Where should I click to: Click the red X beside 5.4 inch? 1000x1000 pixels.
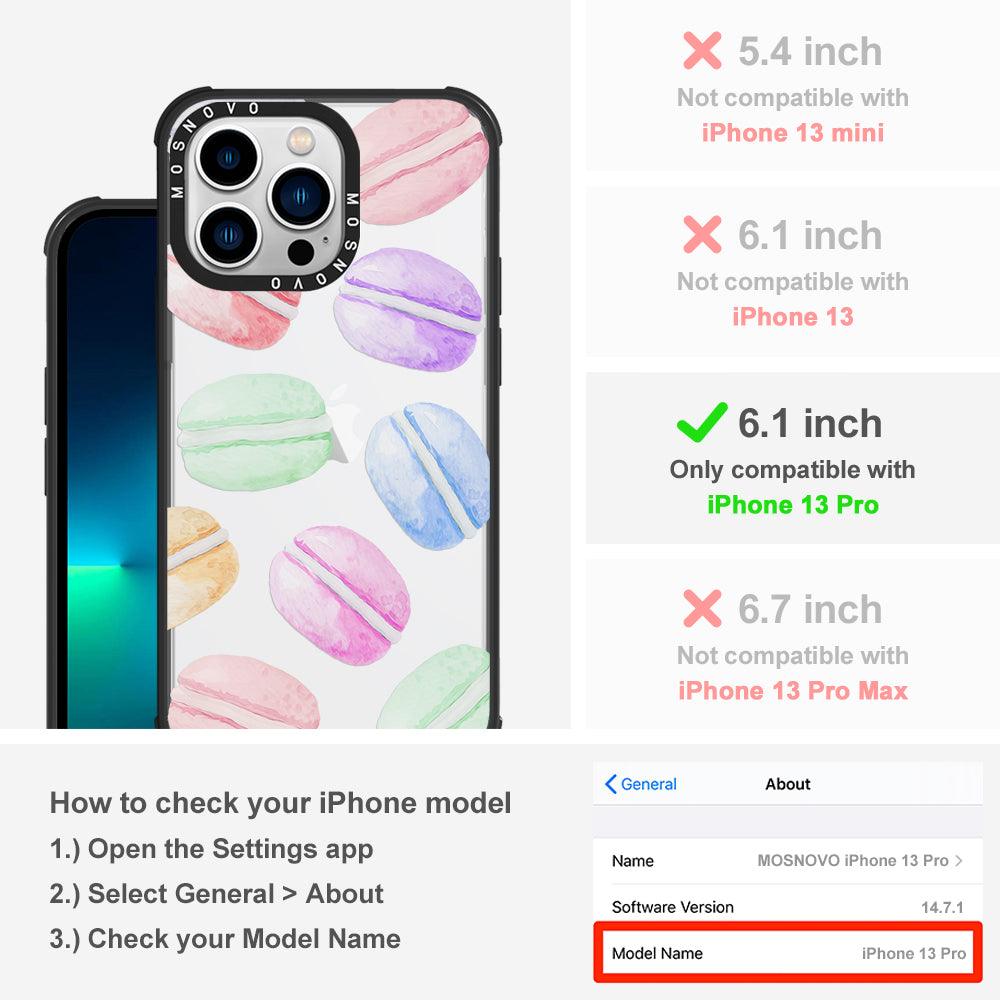702,50
